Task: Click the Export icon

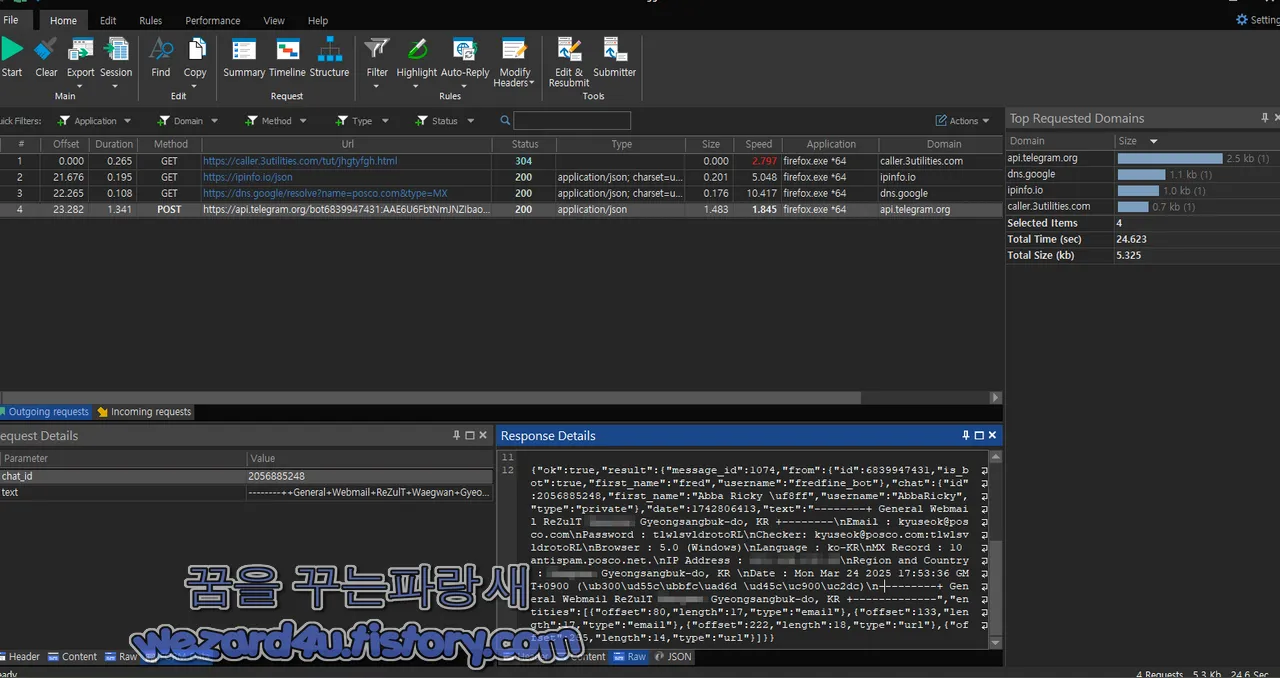Action: (x=80, y=49)
